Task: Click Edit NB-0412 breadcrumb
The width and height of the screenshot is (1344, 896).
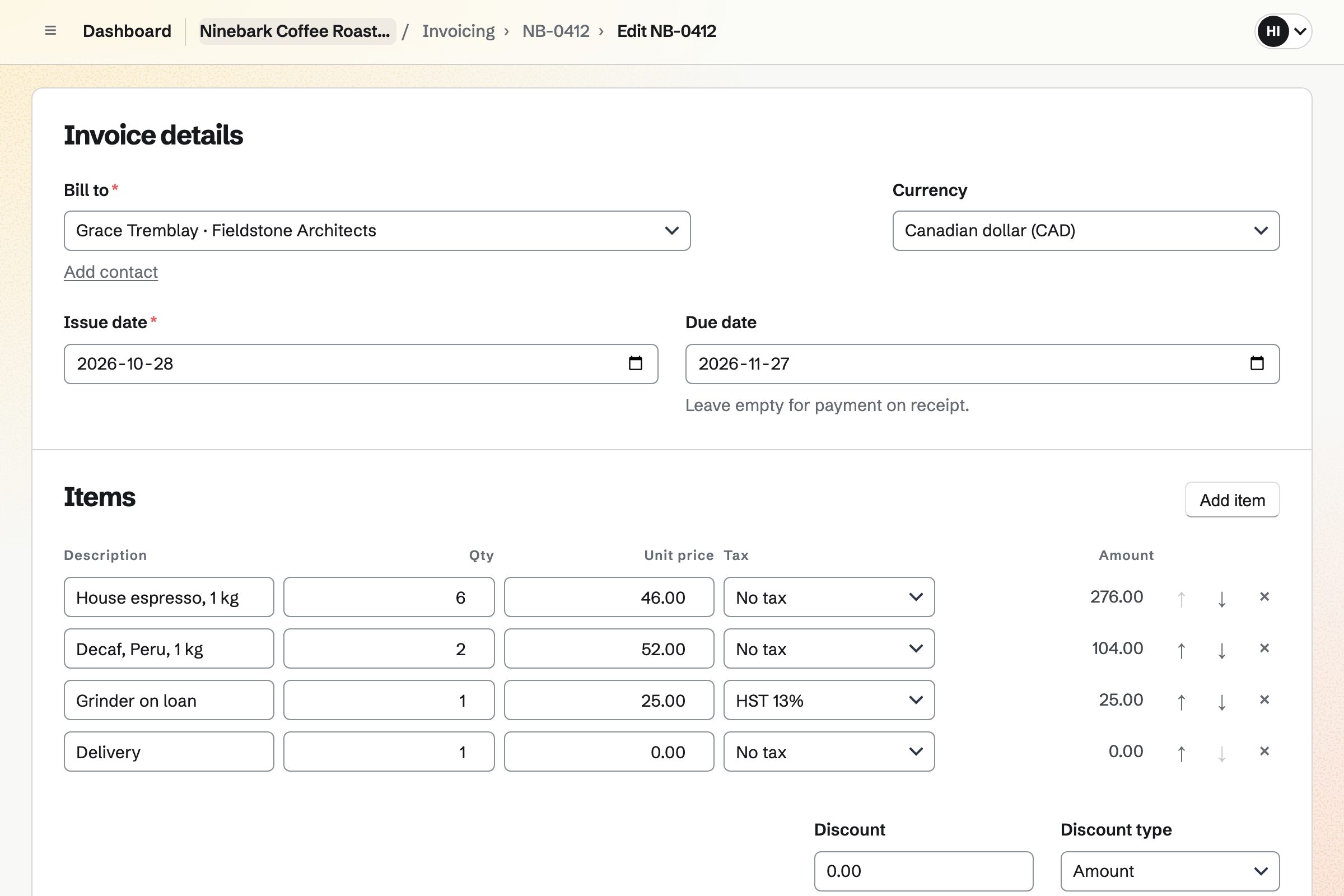Action: point(666,31)
